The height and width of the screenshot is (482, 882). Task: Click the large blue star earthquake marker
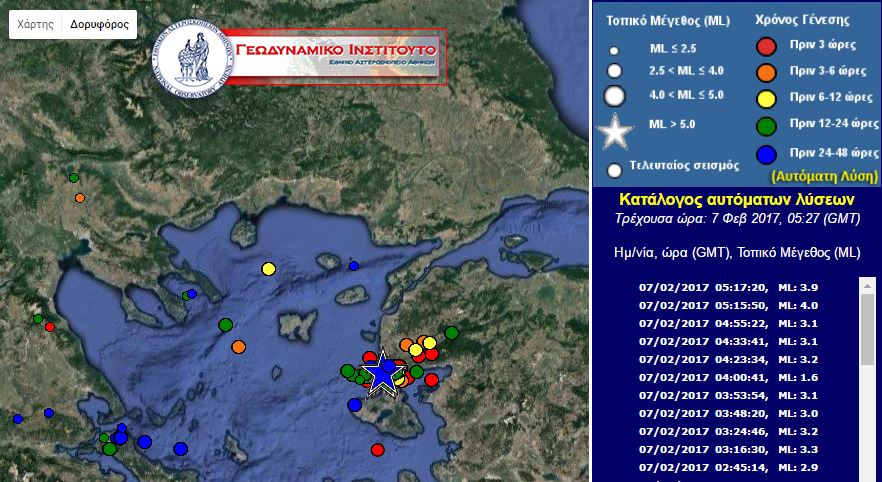coord(384,372)
